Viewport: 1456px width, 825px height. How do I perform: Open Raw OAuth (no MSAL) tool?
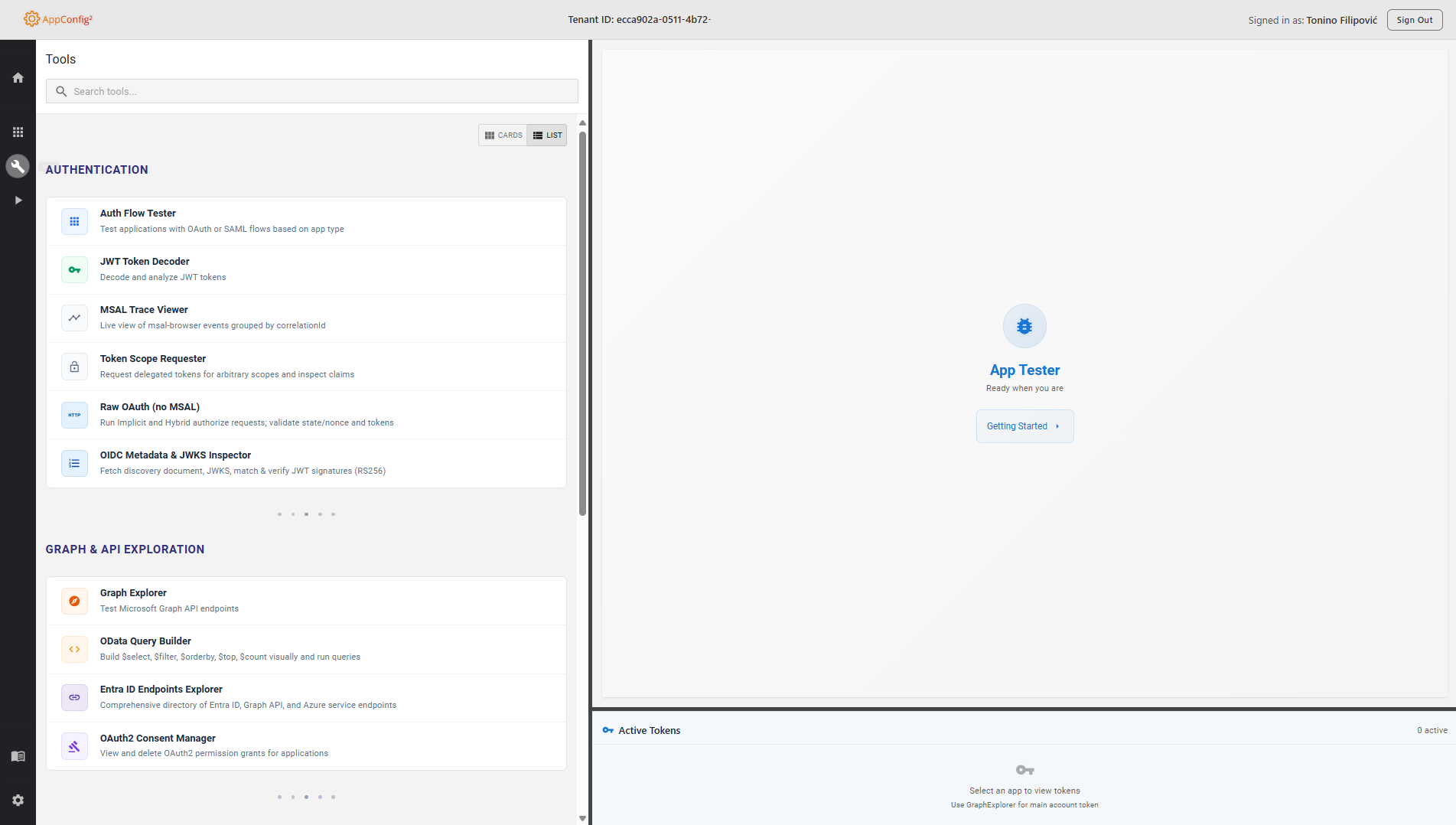(306, 415)
